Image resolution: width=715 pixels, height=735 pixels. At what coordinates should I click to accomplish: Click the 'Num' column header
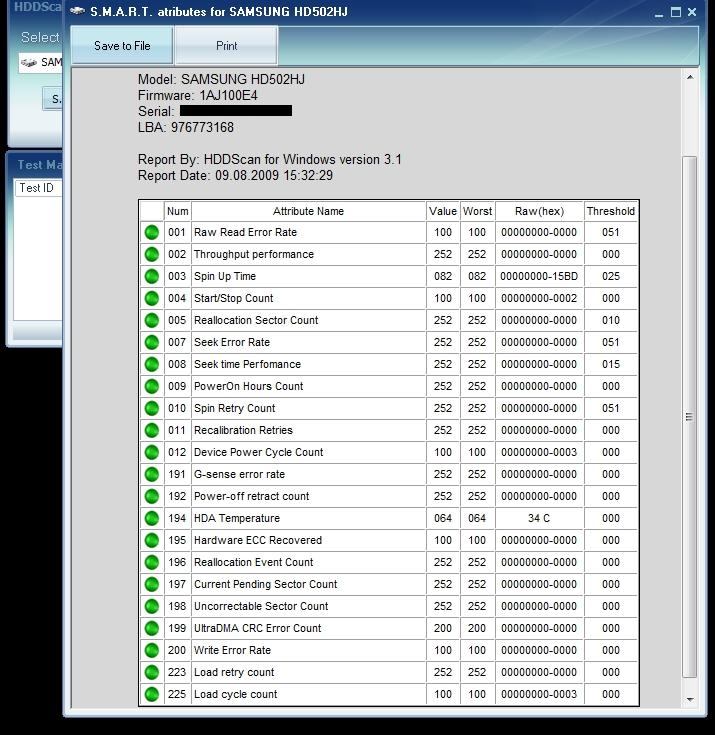[178, 211]
